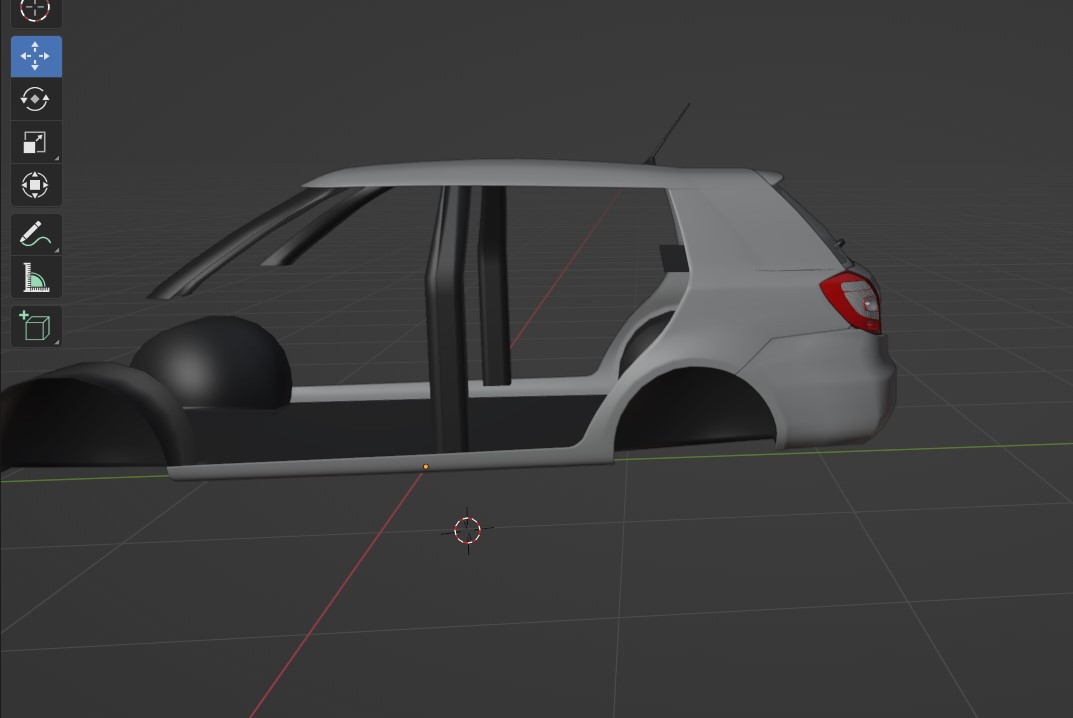The image size is (1073, 718).
Task: Select the Cursor tool
Action: tap(36, 12)
